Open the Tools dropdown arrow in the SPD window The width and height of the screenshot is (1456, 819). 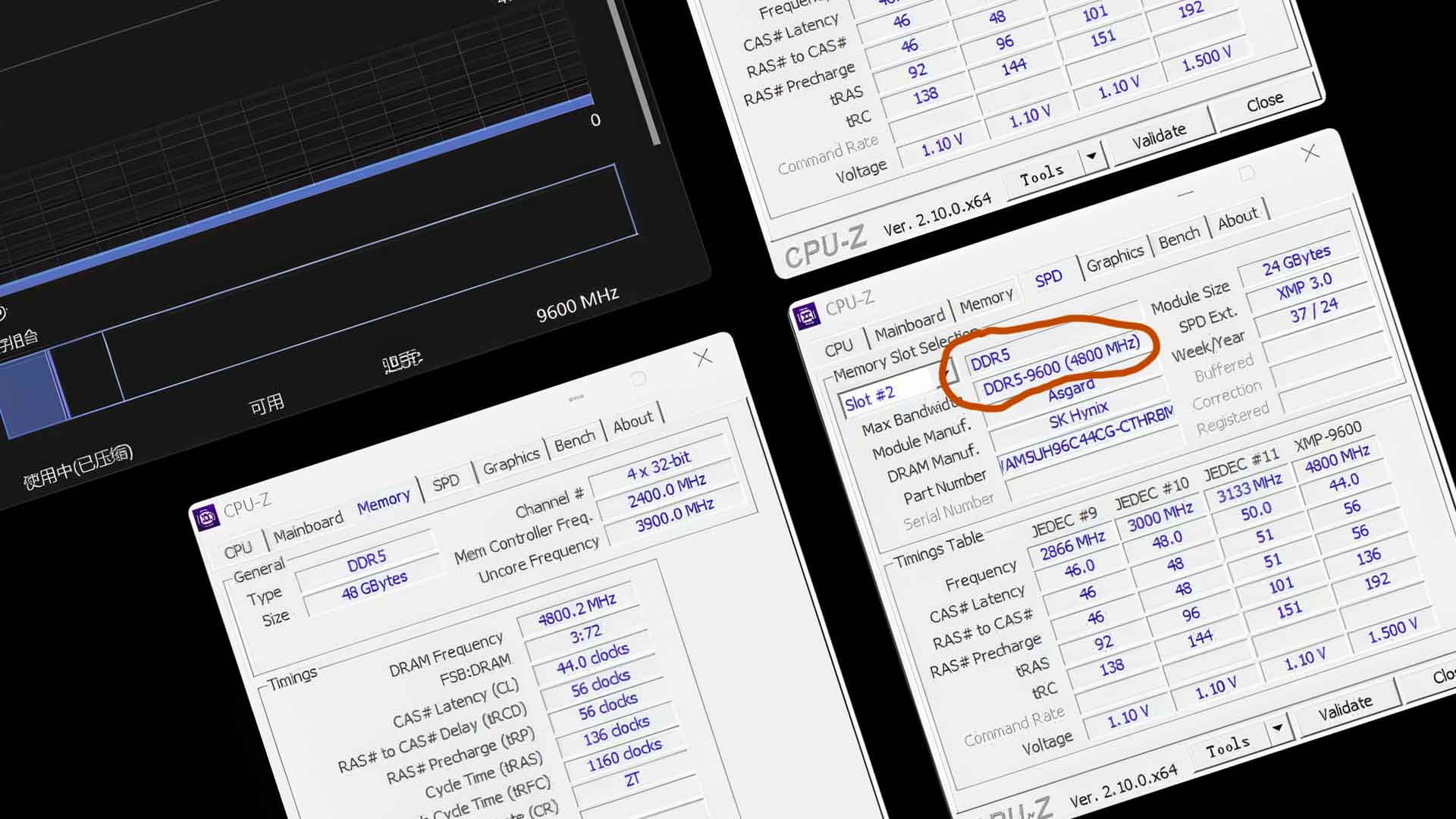(1278, 728)
